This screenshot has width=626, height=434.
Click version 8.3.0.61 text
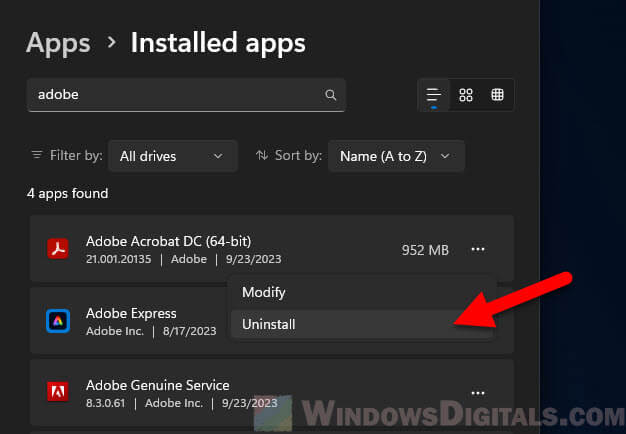tap(105, 403)
